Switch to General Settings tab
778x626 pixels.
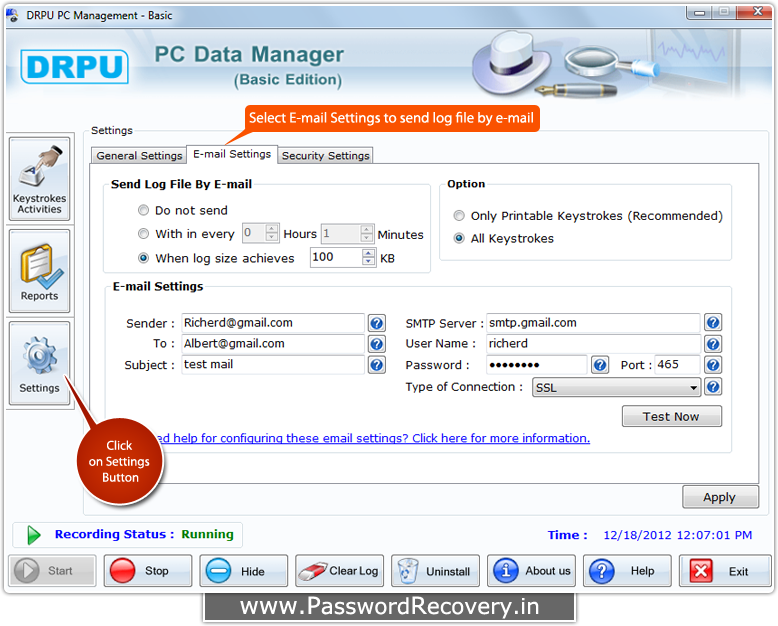pyautogui.click(x=139, y=156)
